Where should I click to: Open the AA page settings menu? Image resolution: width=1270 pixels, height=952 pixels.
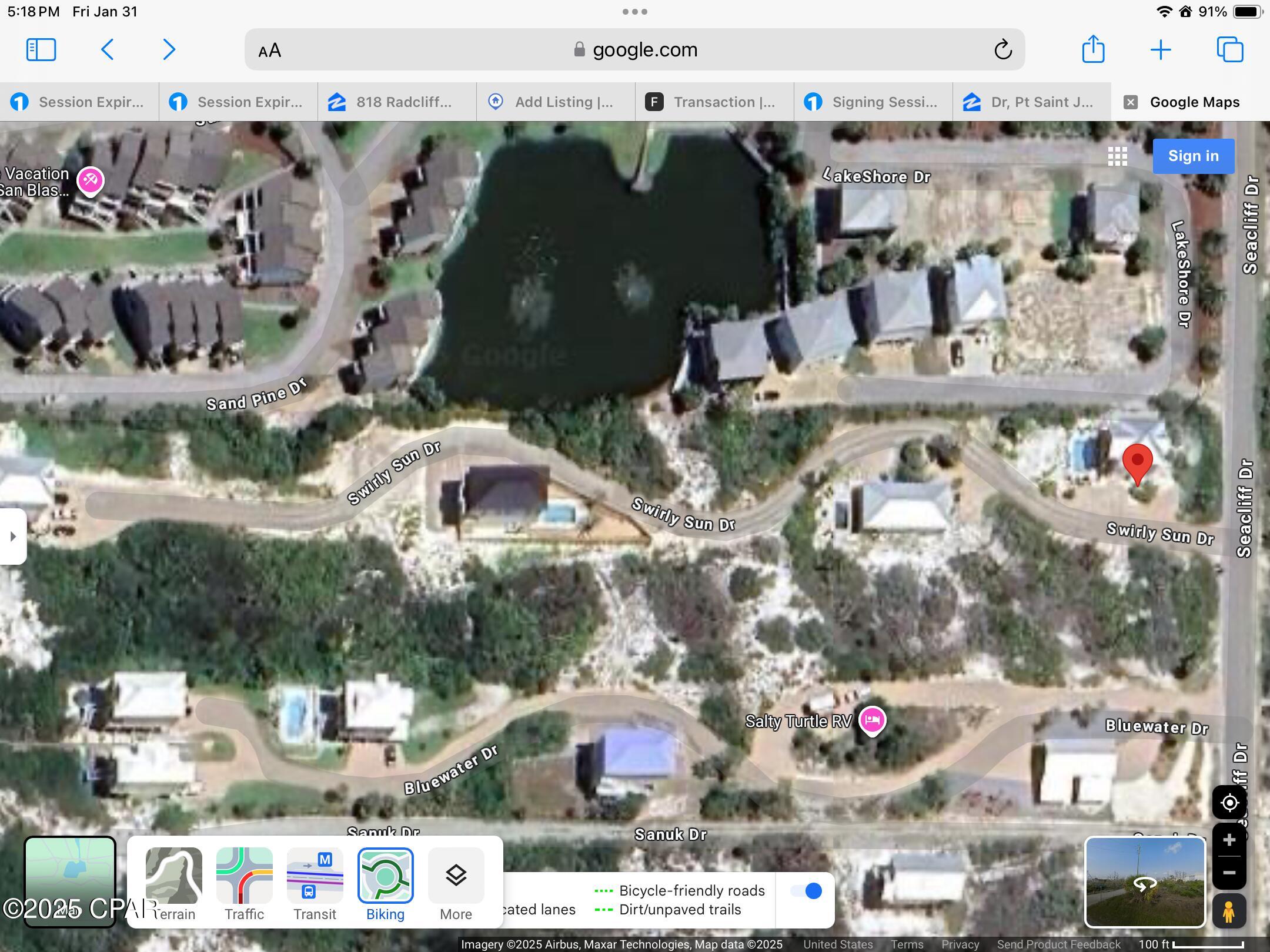(x=270, y=49)
